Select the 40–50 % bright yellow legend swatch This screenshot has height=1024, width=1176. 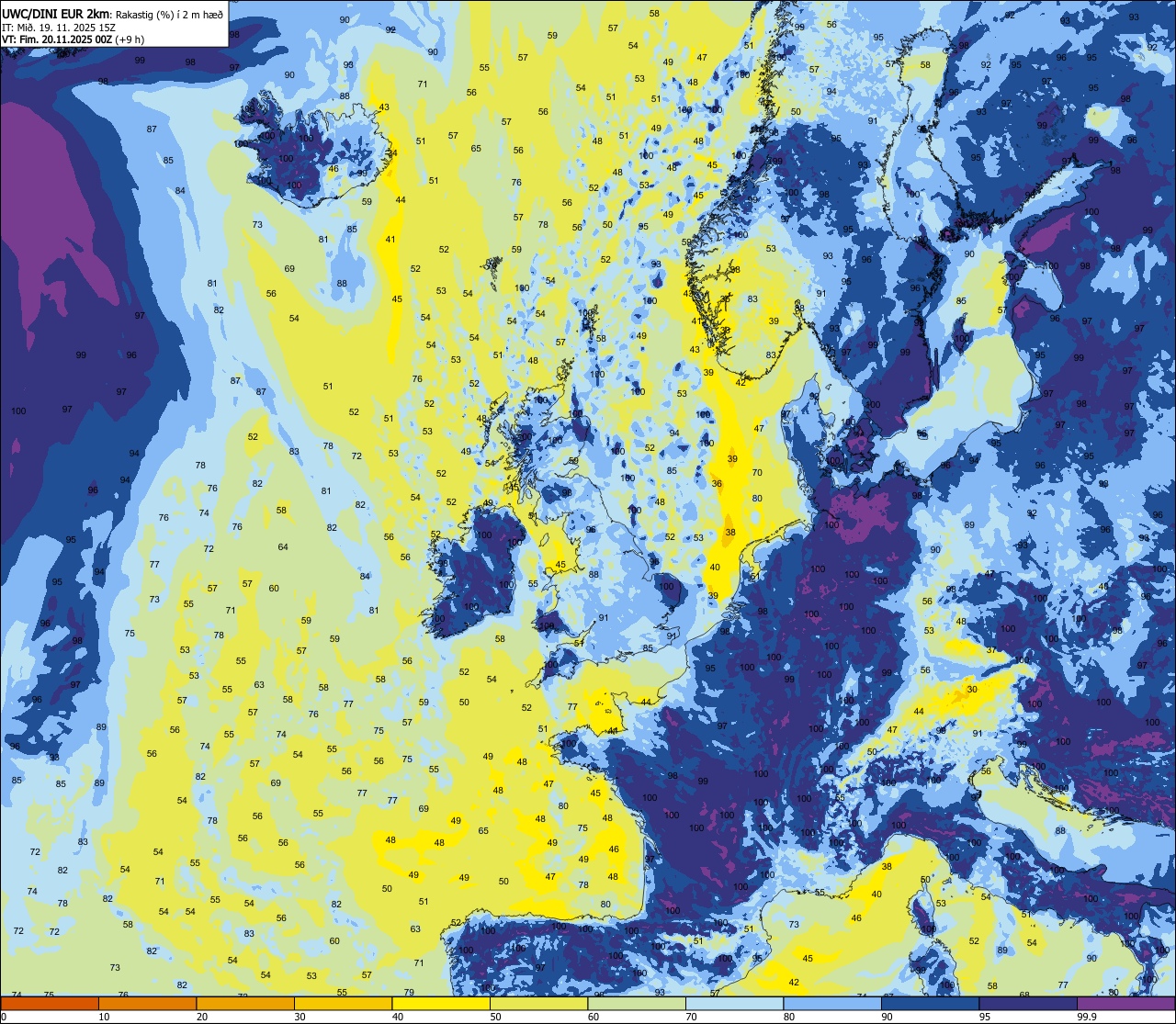[441, 1003]
